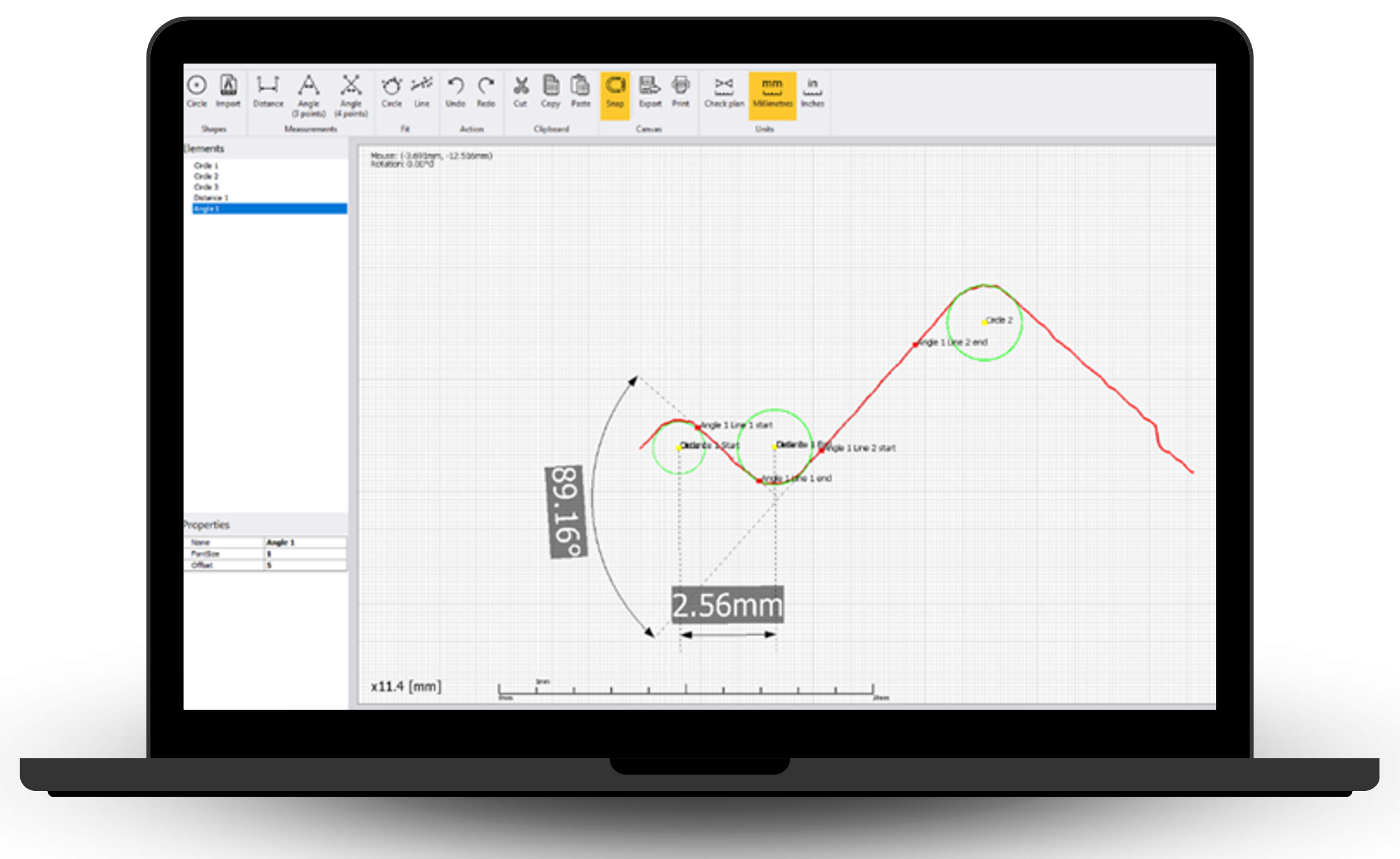This screenshot has height=859, width=1400.
Task: Select Circle 2 in Elements list
Action: pyautogui.click(x=206, y=176)
